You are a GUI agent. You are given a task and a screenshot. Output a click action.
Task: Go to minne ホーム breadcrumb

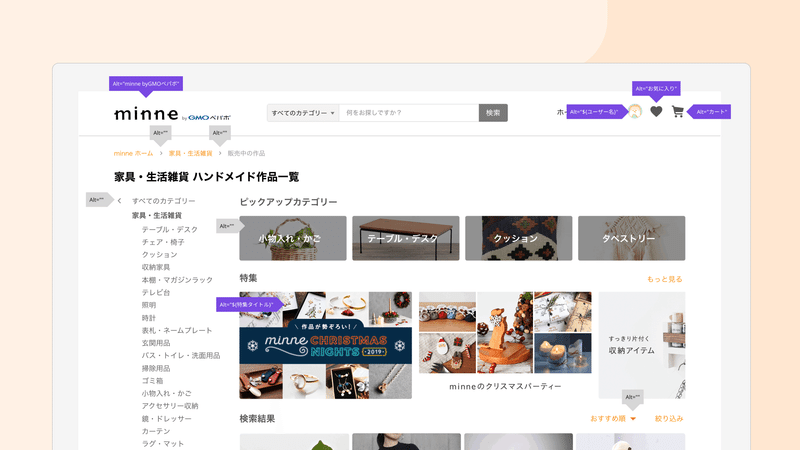[x=133, y=153]
